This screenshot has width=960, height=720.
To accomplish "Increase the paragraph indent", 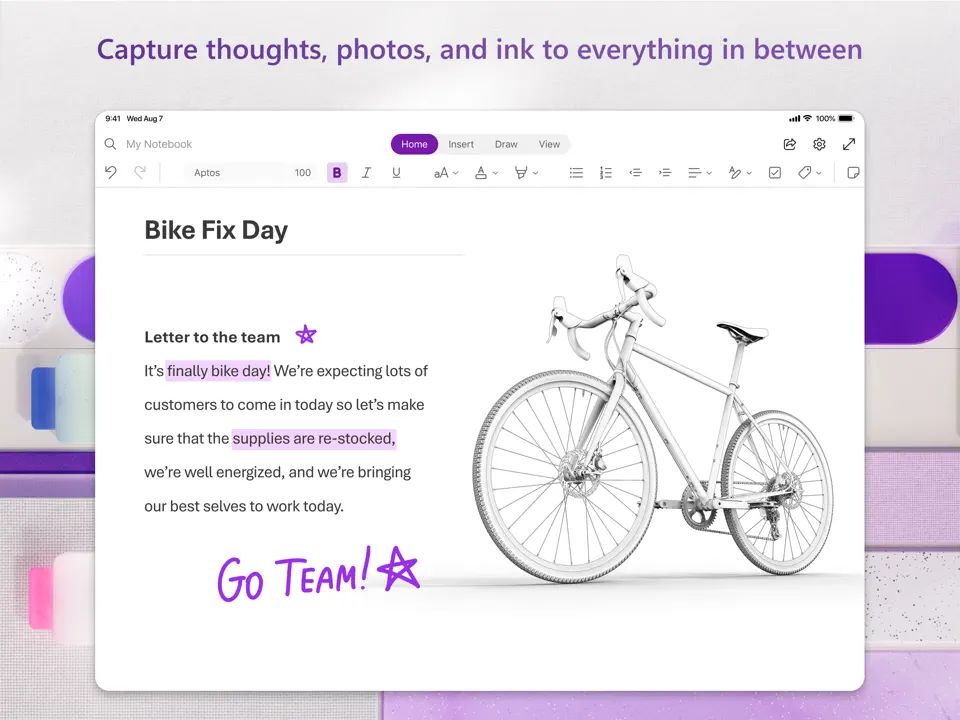I will (x=665, y=173).
